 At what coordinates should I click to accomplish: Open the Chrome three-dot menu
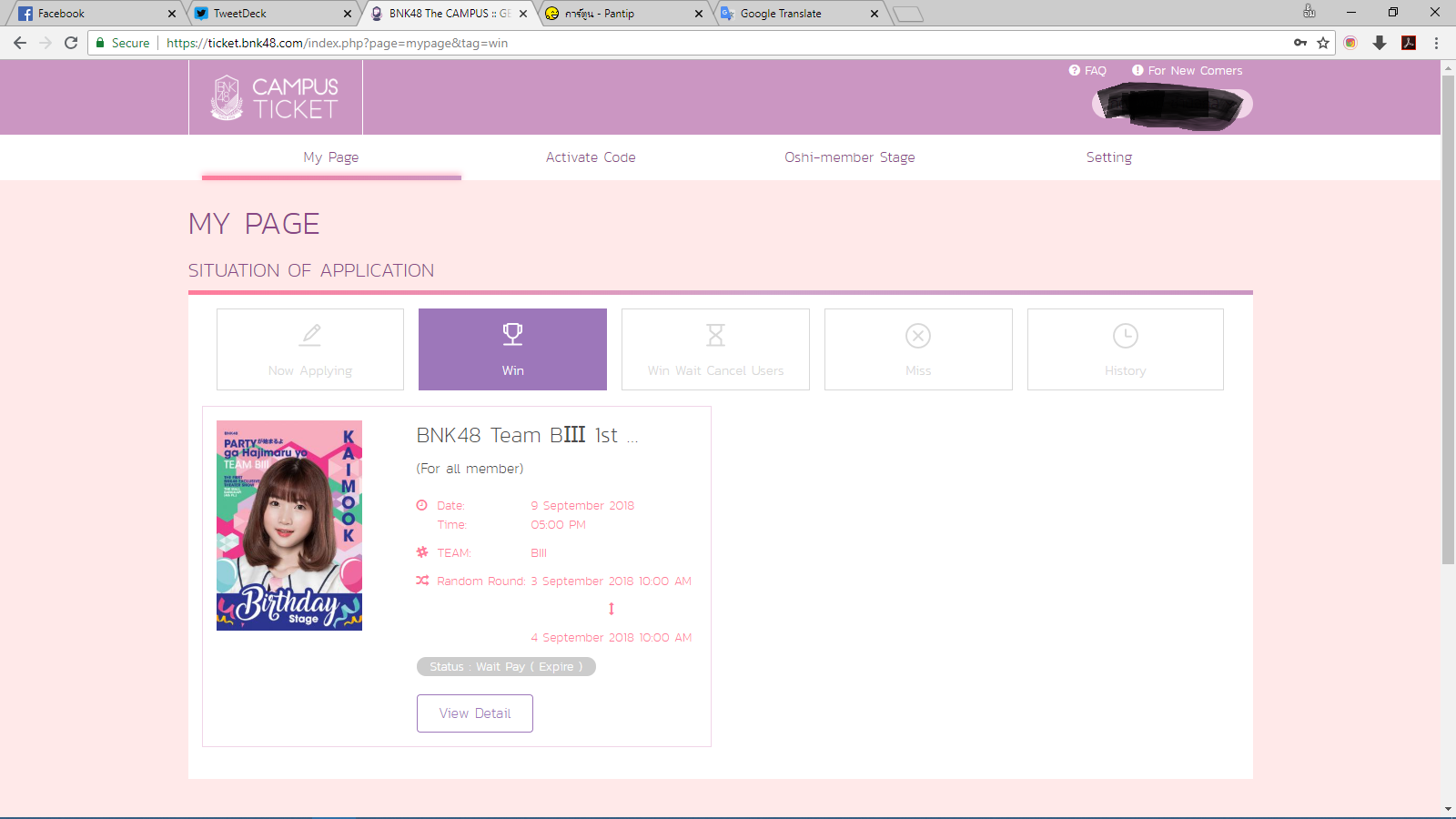point(1436,43)
